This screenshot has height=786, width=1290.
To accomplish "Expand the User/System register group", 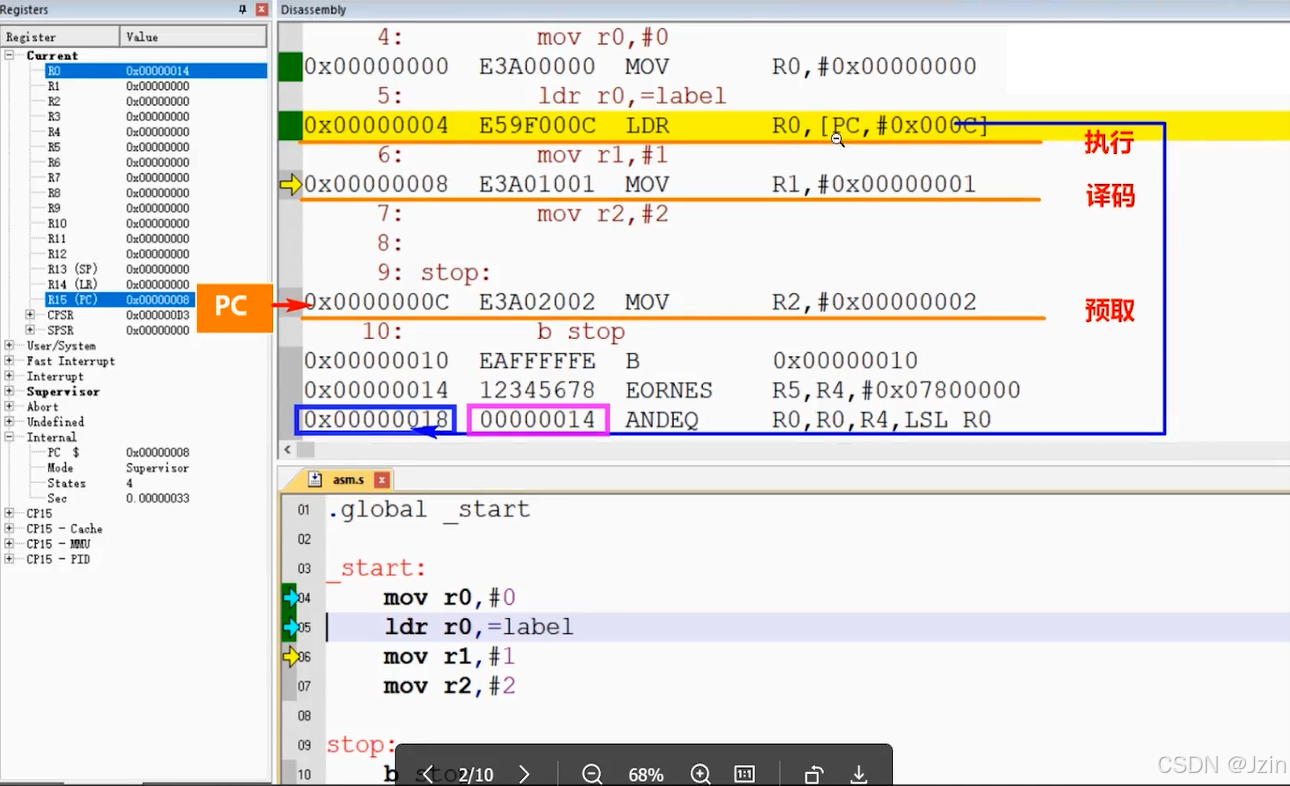I will click(x=9, y=345).
